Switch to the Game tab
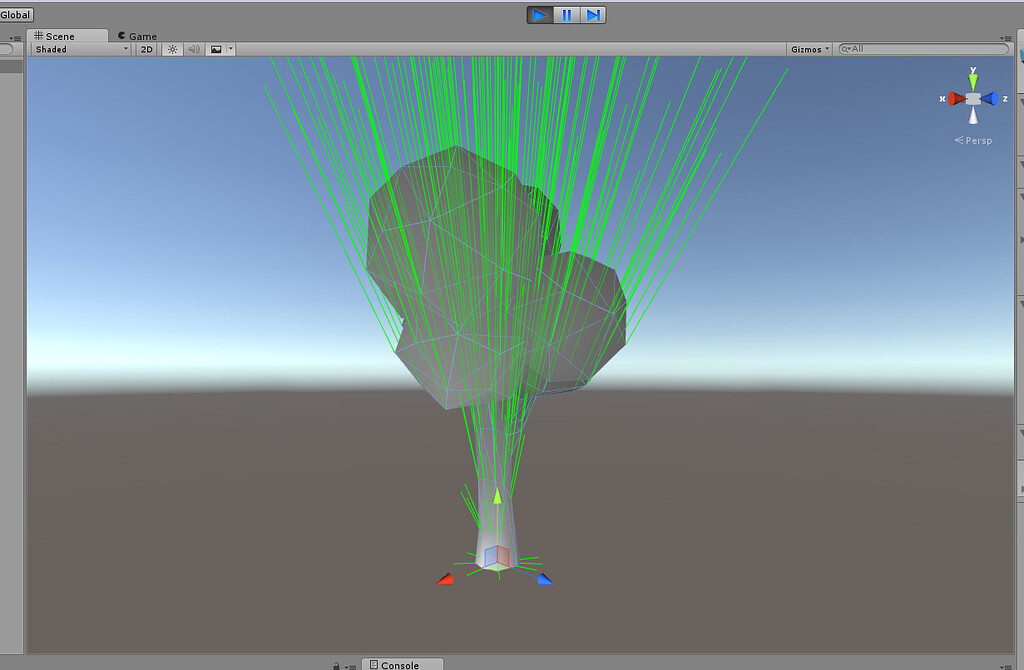Image resolution: width=1024 pixels, height=670 pixels. tap(135, 35)
